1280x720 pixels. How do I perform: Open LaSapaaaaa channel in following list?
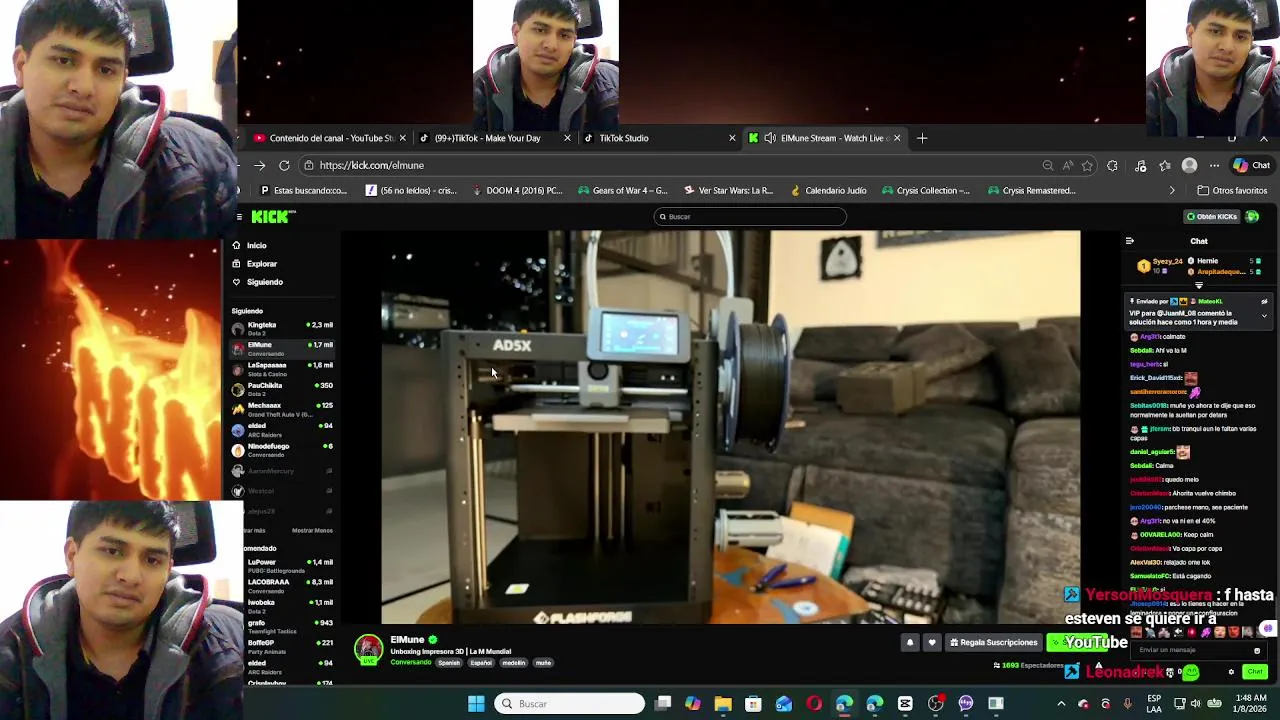283,368
